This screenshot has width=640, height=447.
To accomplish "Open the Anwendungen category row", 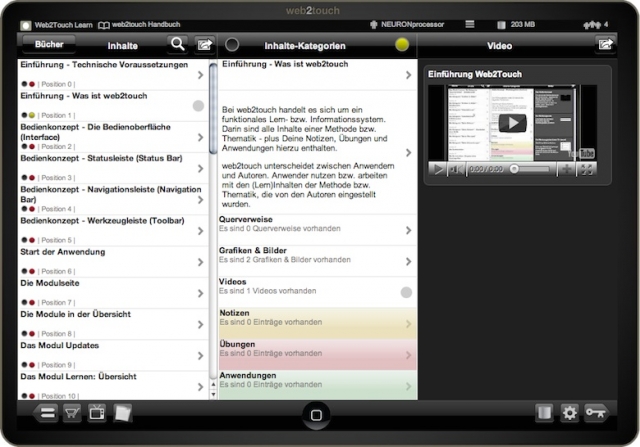I will [318, 385].
